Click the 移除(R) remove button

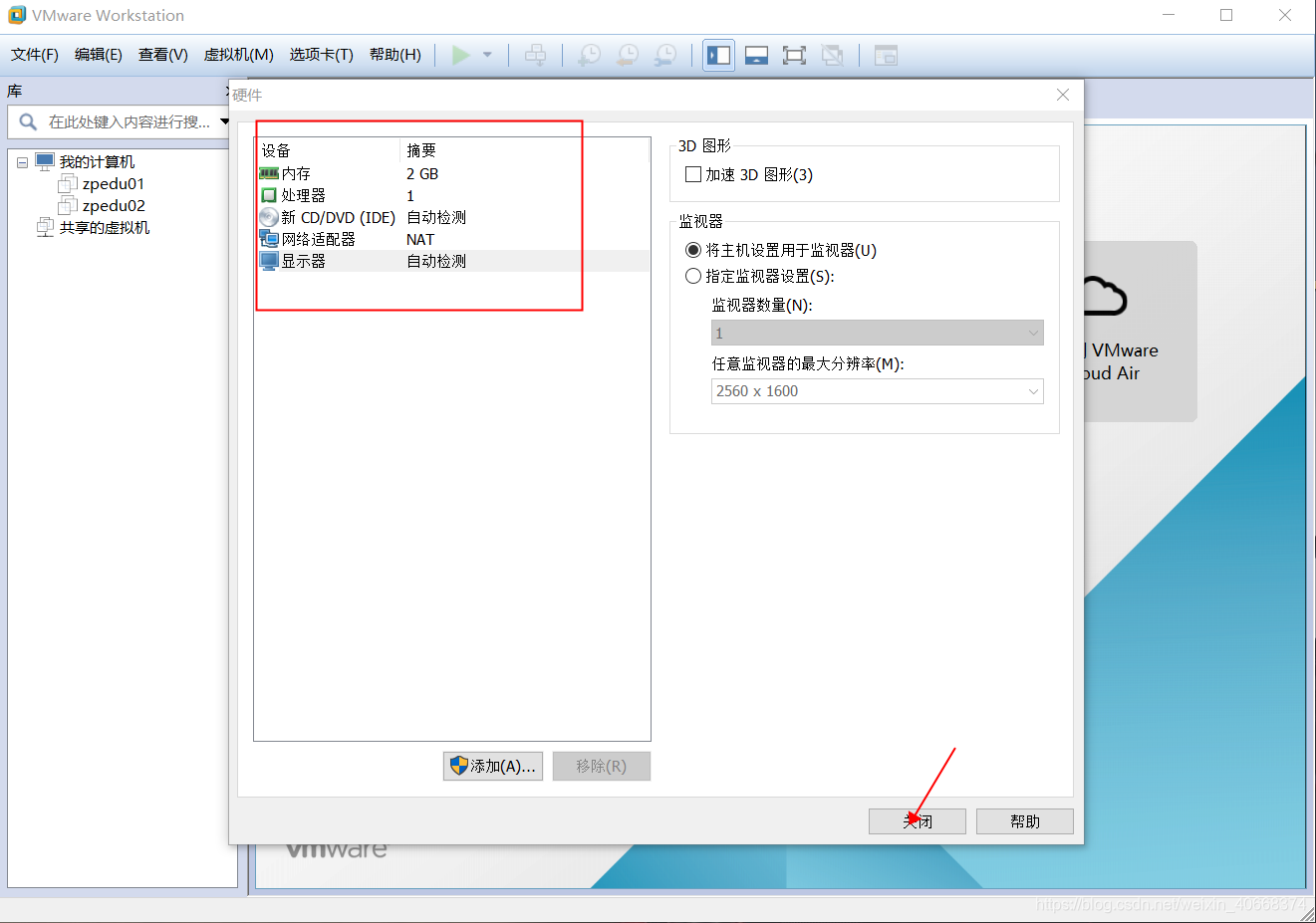tap(602, 766)
